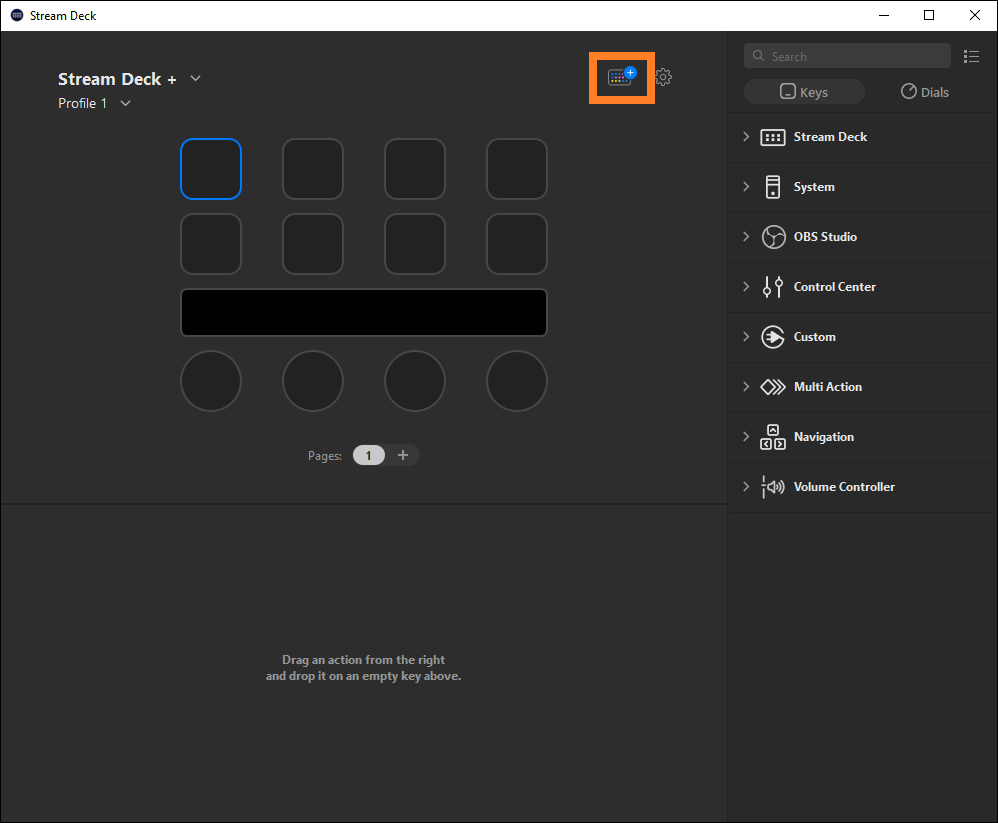
Task: Click the System category icon
Action: pos(773,187)
